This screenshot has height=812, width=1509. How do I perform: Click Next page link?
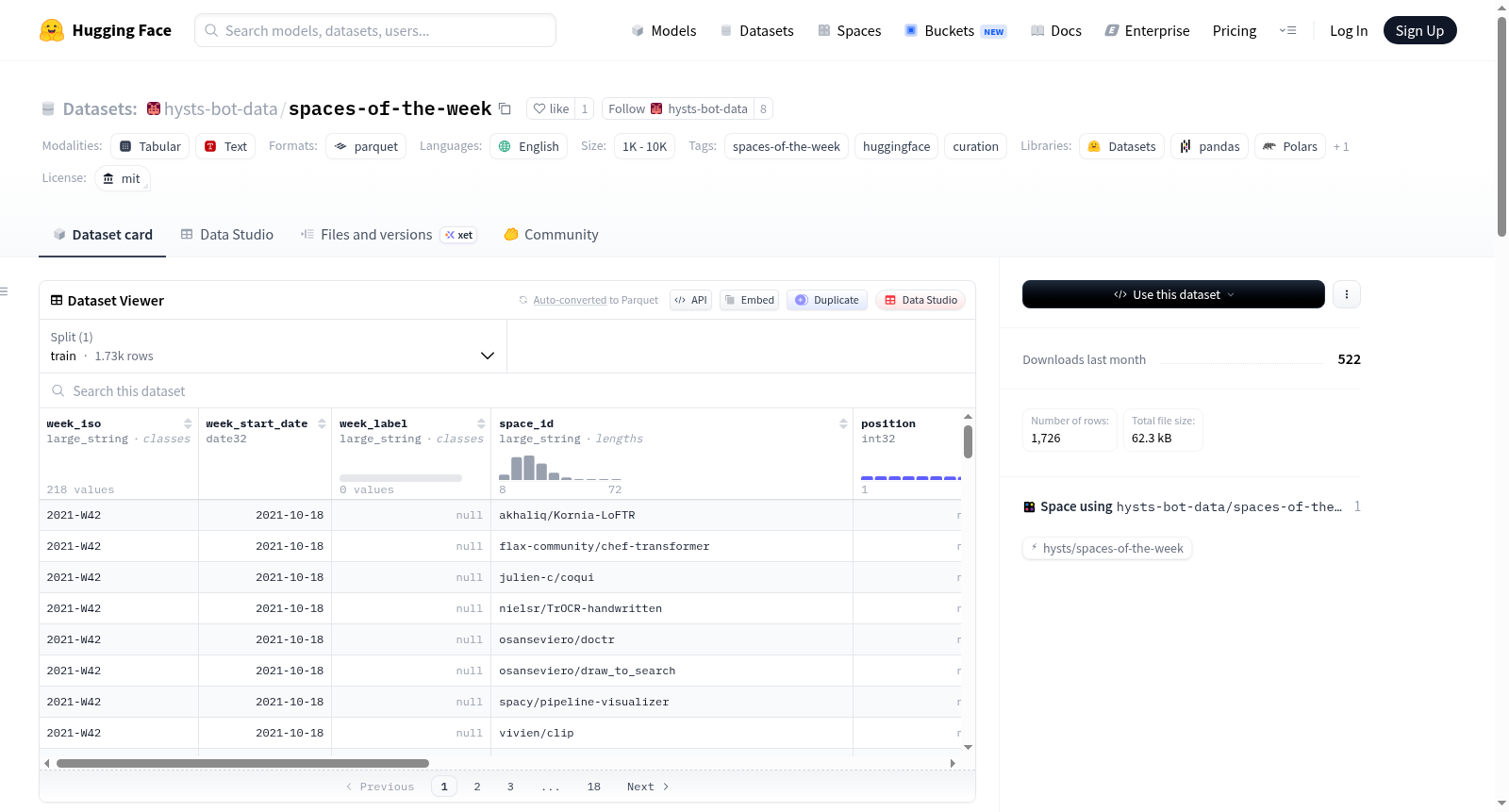(x=648, y=787)
